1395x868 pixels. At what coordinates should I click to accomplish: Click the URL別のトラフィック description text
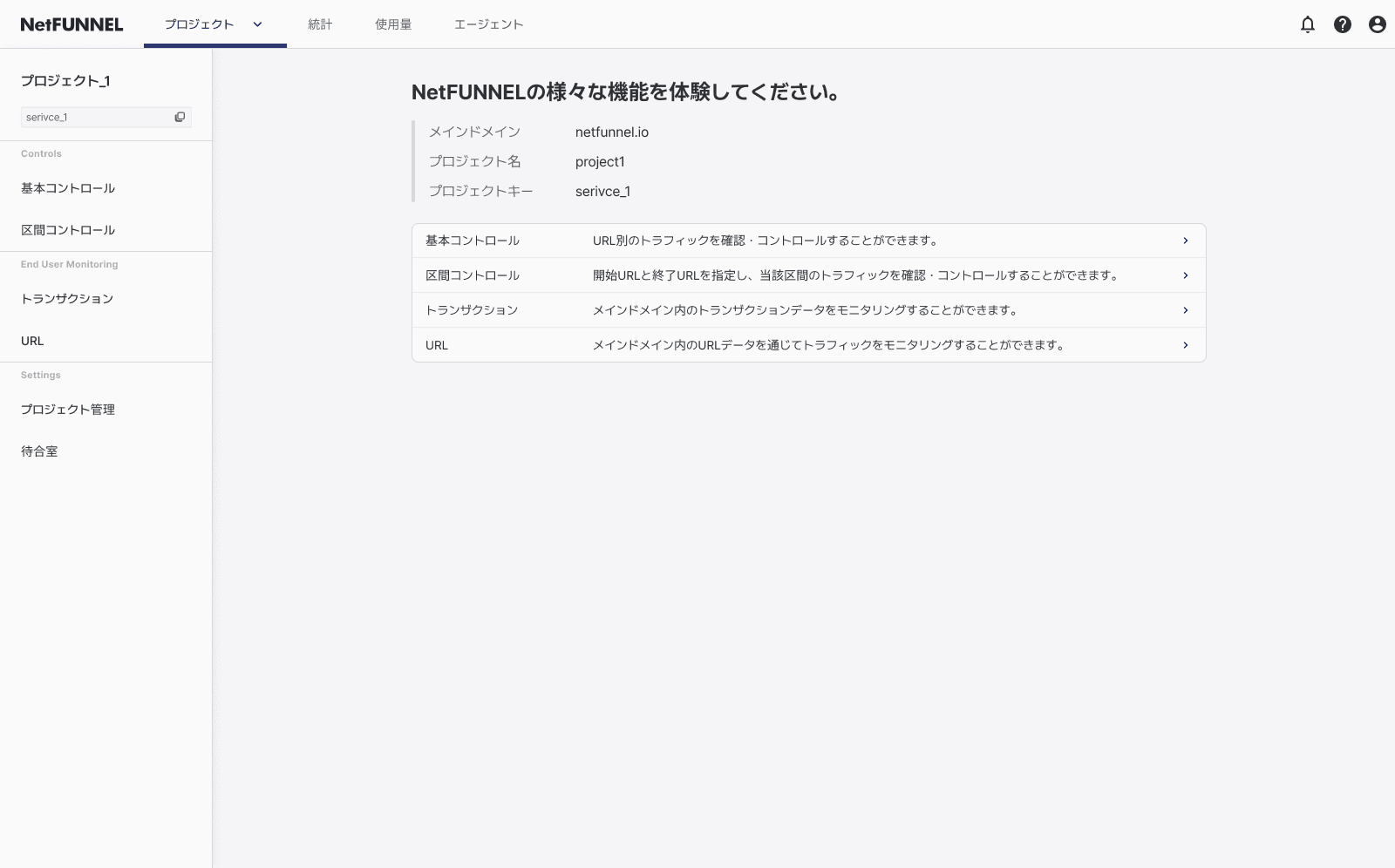(x=766, y=241)
